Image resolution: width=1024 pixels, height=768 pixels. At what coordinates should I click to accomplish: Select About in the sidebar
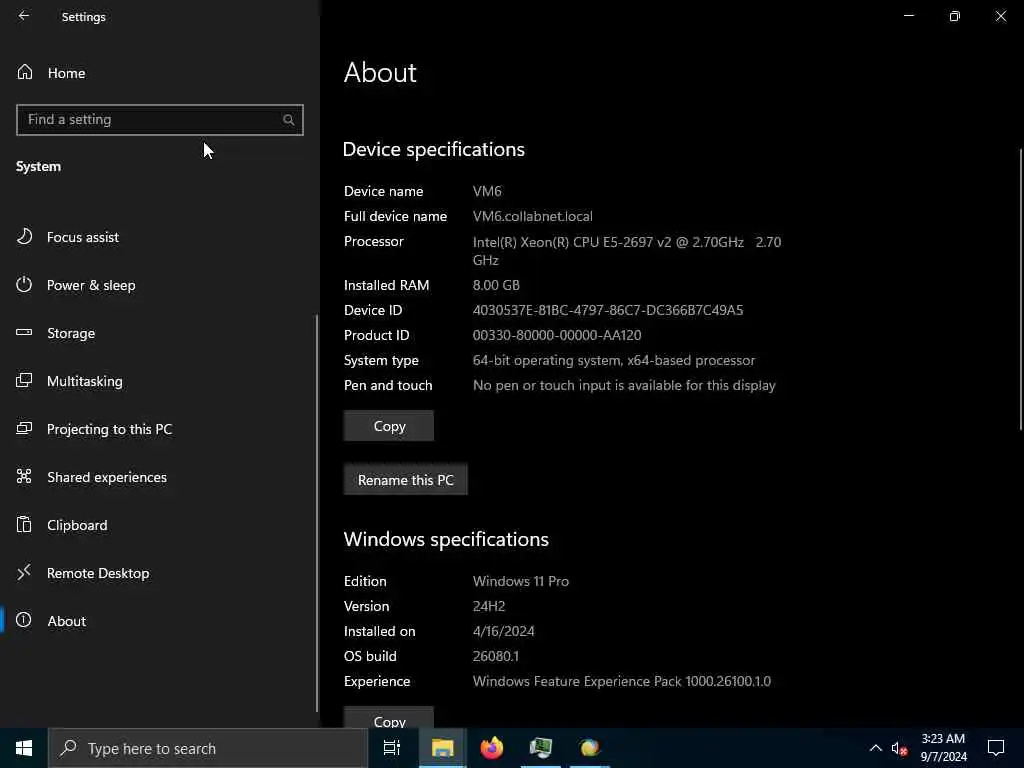click(159, 621)
